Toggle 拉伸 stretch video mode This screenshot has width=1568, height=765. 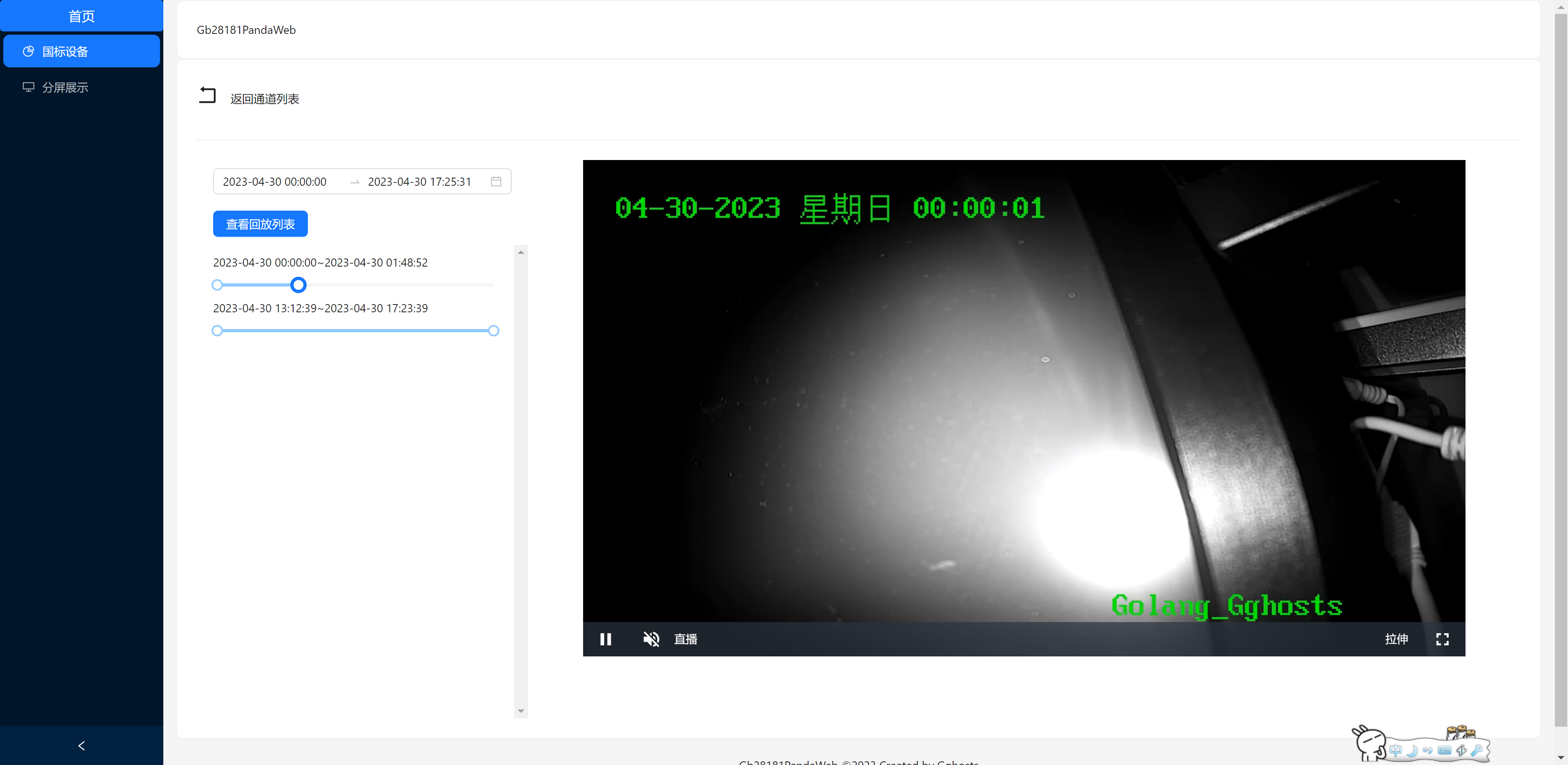[1396, 639]
